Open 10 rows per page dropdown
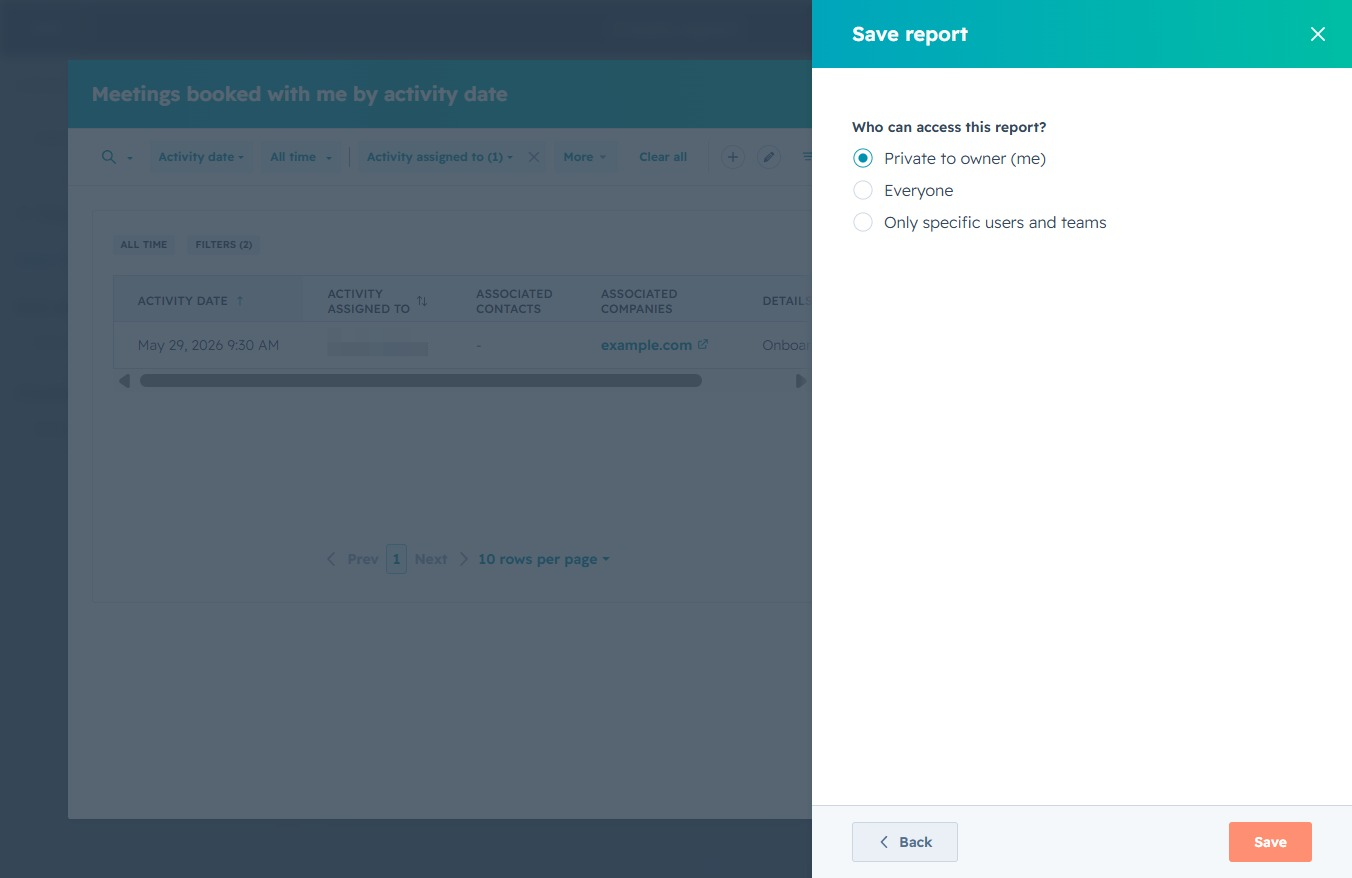Viewport: 1352px width, 878px height. coord(544,559)
